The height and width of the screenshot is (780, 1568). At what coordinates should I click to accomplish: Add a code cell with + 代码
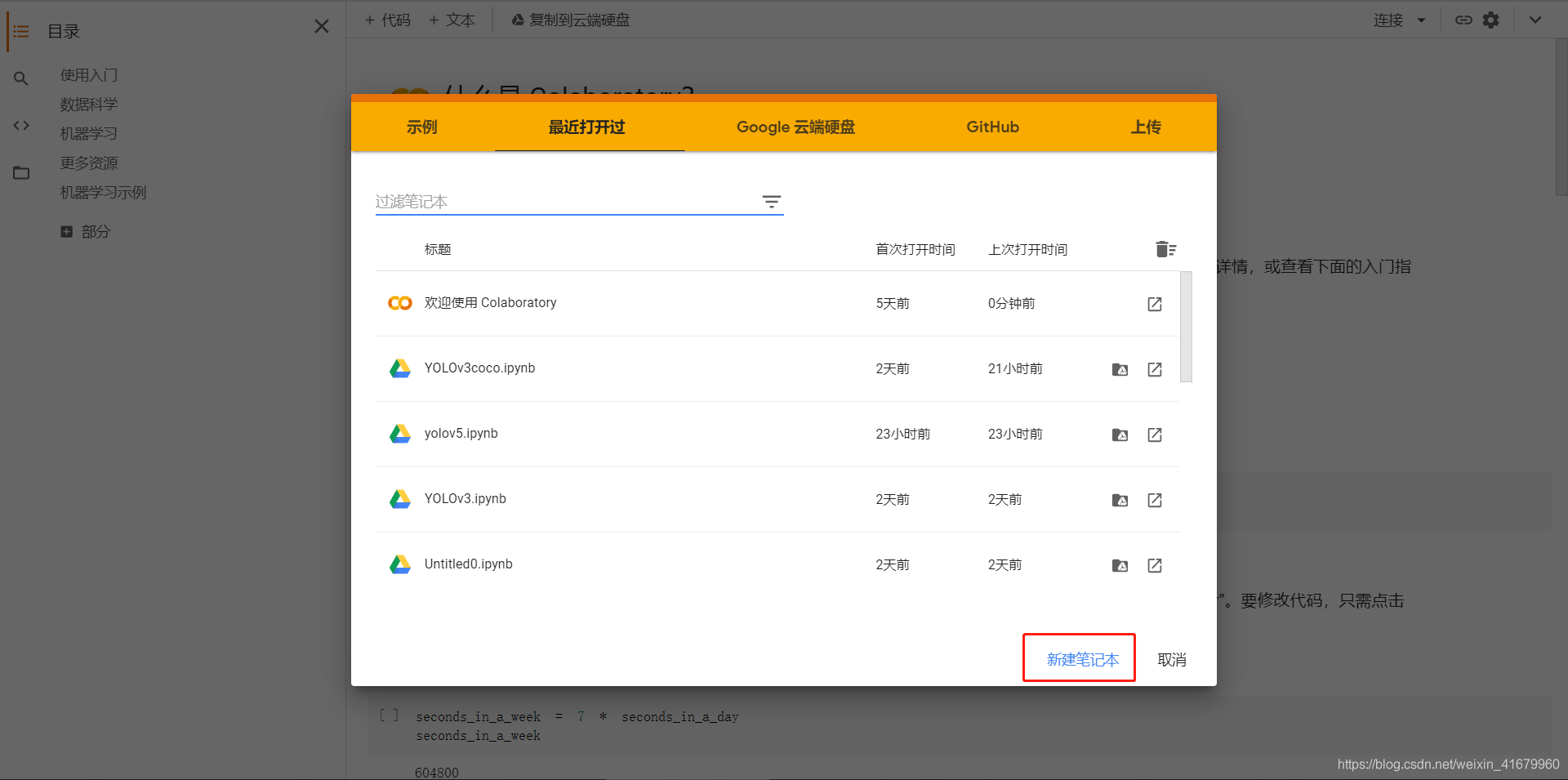click(388, 20)
